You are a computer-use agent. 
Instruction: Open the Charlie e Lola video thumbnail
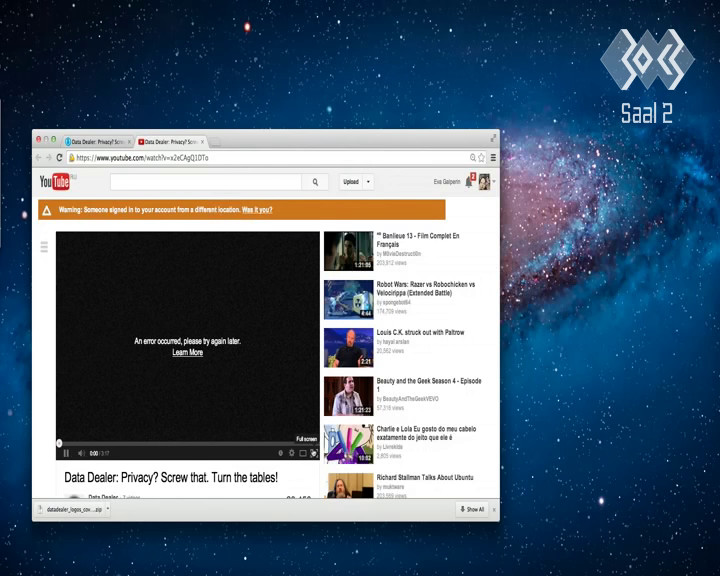349,444
